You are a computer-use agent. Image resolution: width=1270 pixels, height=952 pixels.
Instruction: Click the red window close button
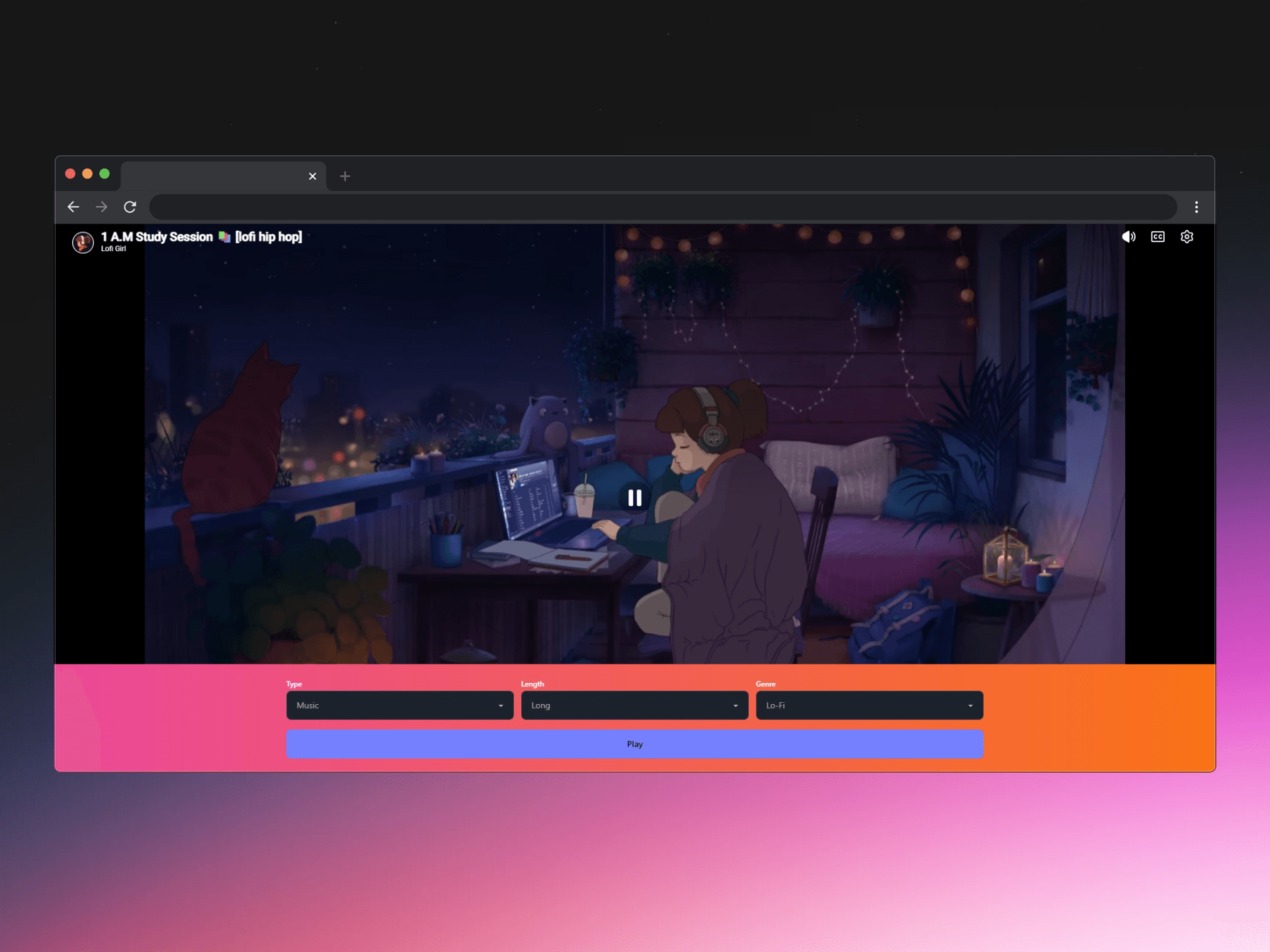point(70,174)
